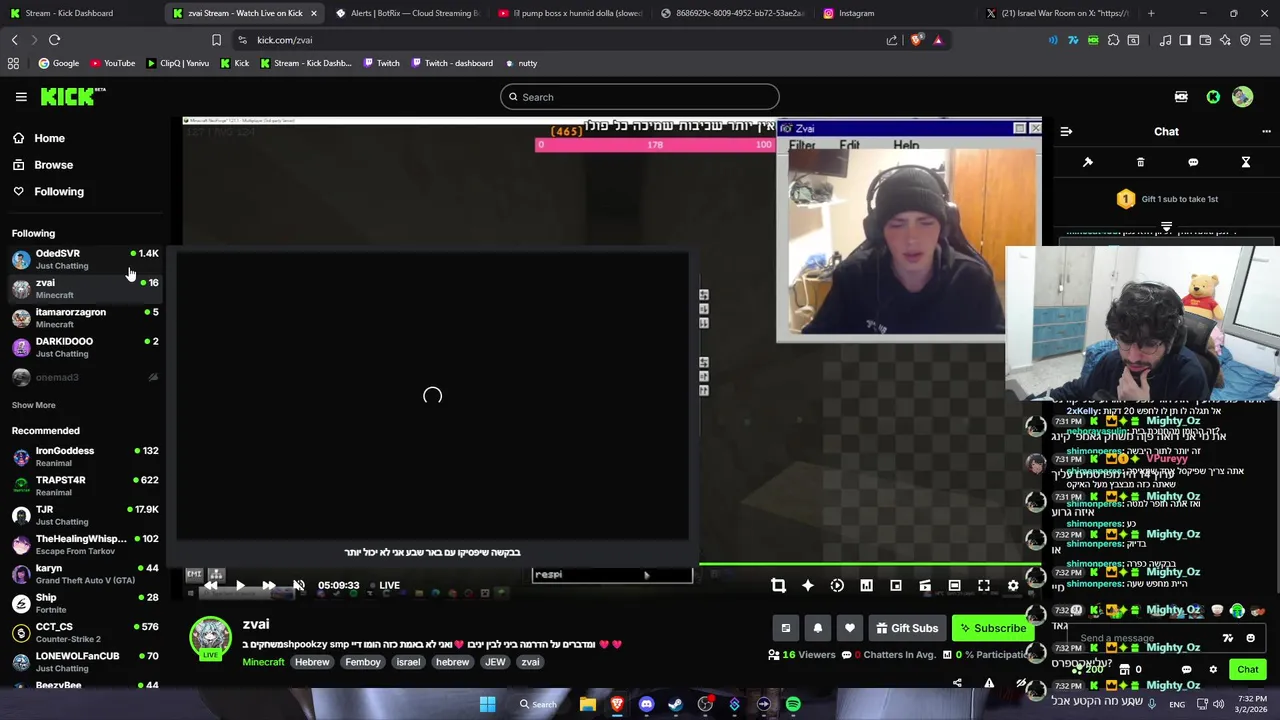Click the play button in the player
Screen dimensions: 1280x720
(240, 586)
